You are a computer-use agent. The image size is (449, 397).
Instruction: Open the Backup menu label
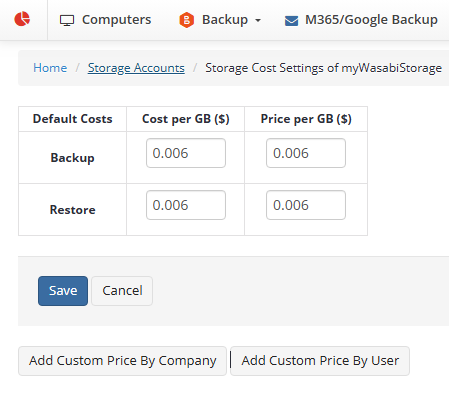pos(225,20)
